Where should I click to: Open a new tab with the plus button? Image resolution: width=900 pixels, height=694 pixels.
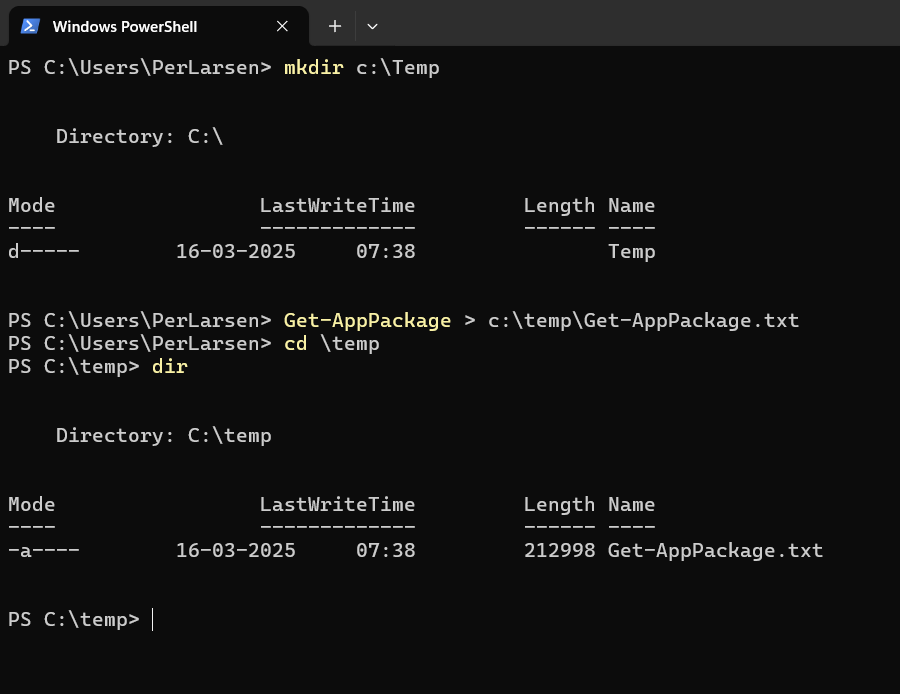pos(335,26)
